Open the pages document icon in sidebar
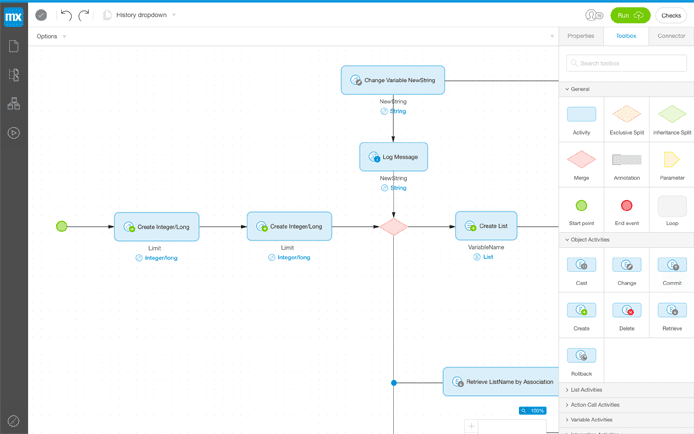 (x=14, y=46)
